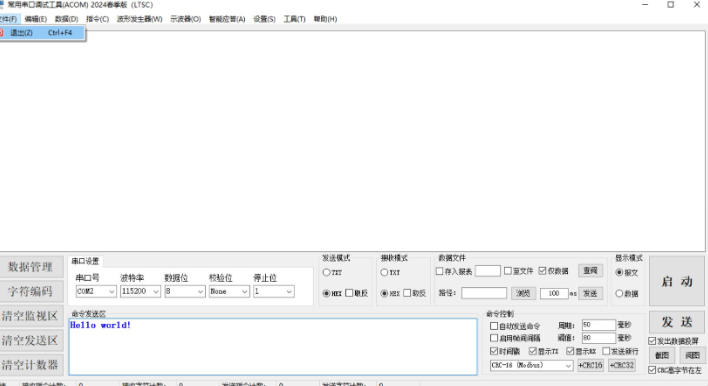708x386 pixels.
Task: Open the 串口号 COM2 dropdown
Action: coord(96,291)
